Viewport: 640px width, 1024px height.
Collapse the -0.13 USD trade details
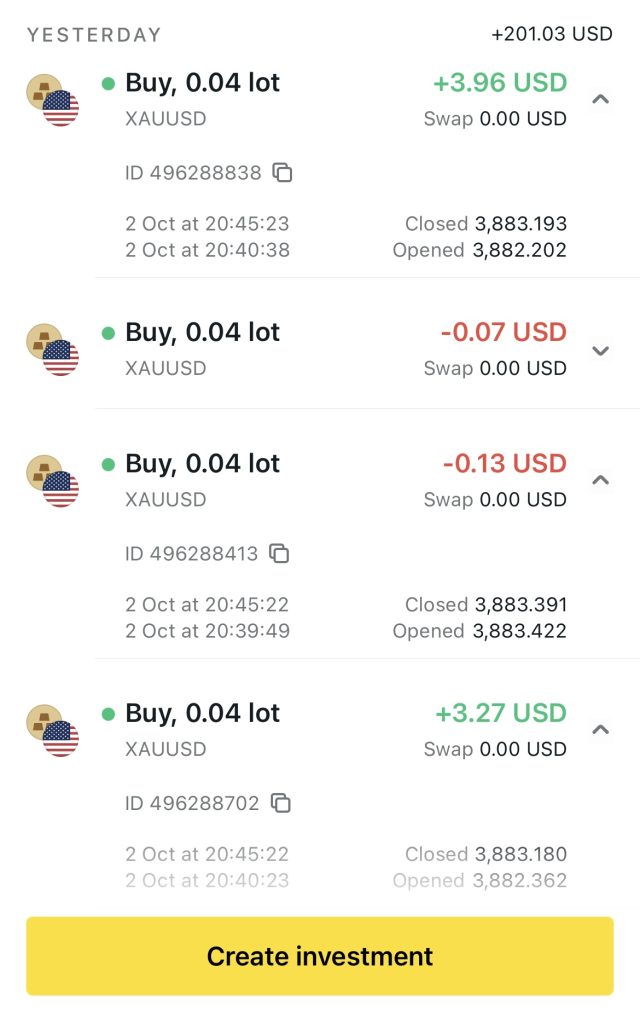(x=600, y=480)
